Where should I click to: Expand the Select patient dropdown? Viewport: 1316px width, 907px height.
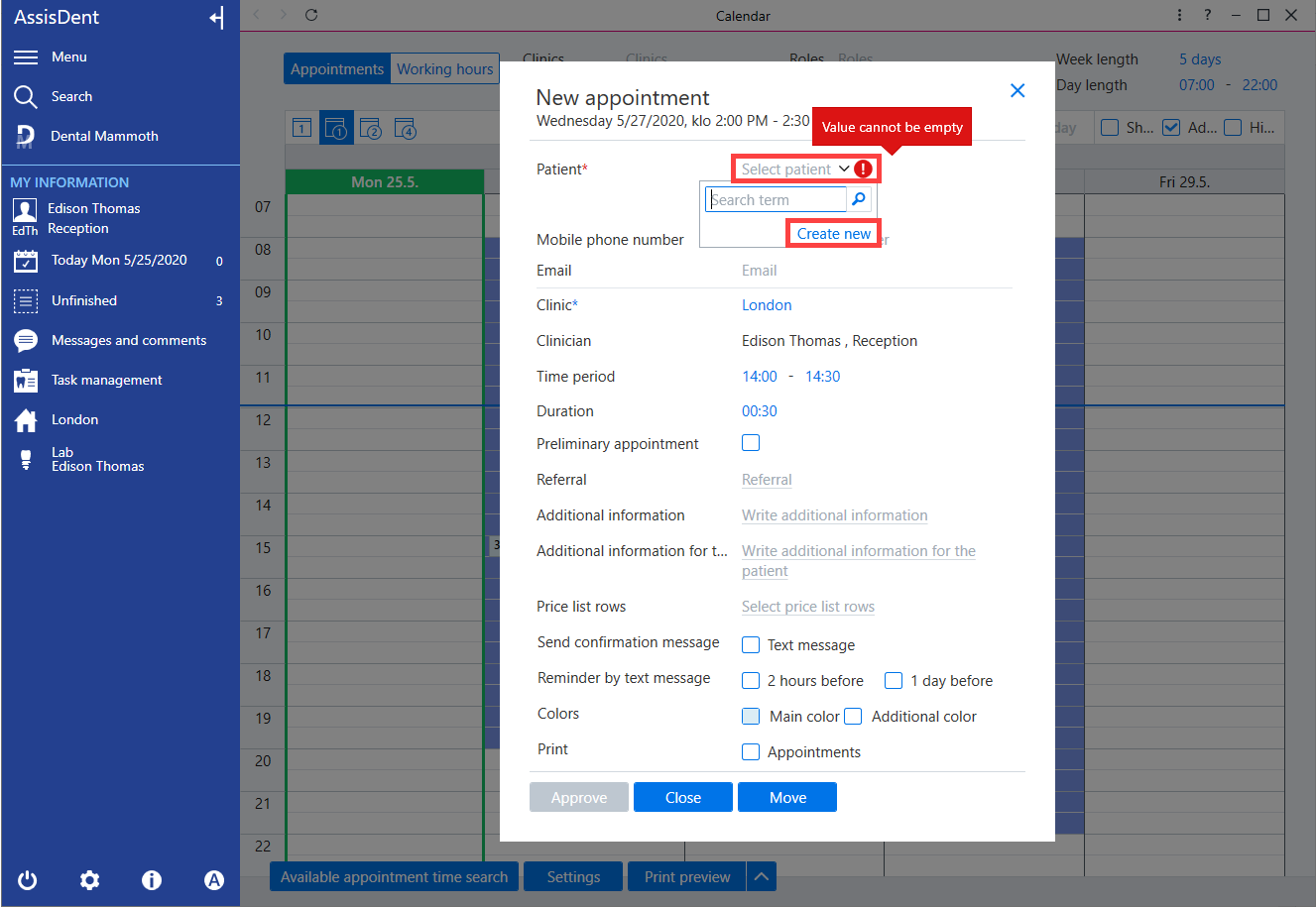click(795, 170)
